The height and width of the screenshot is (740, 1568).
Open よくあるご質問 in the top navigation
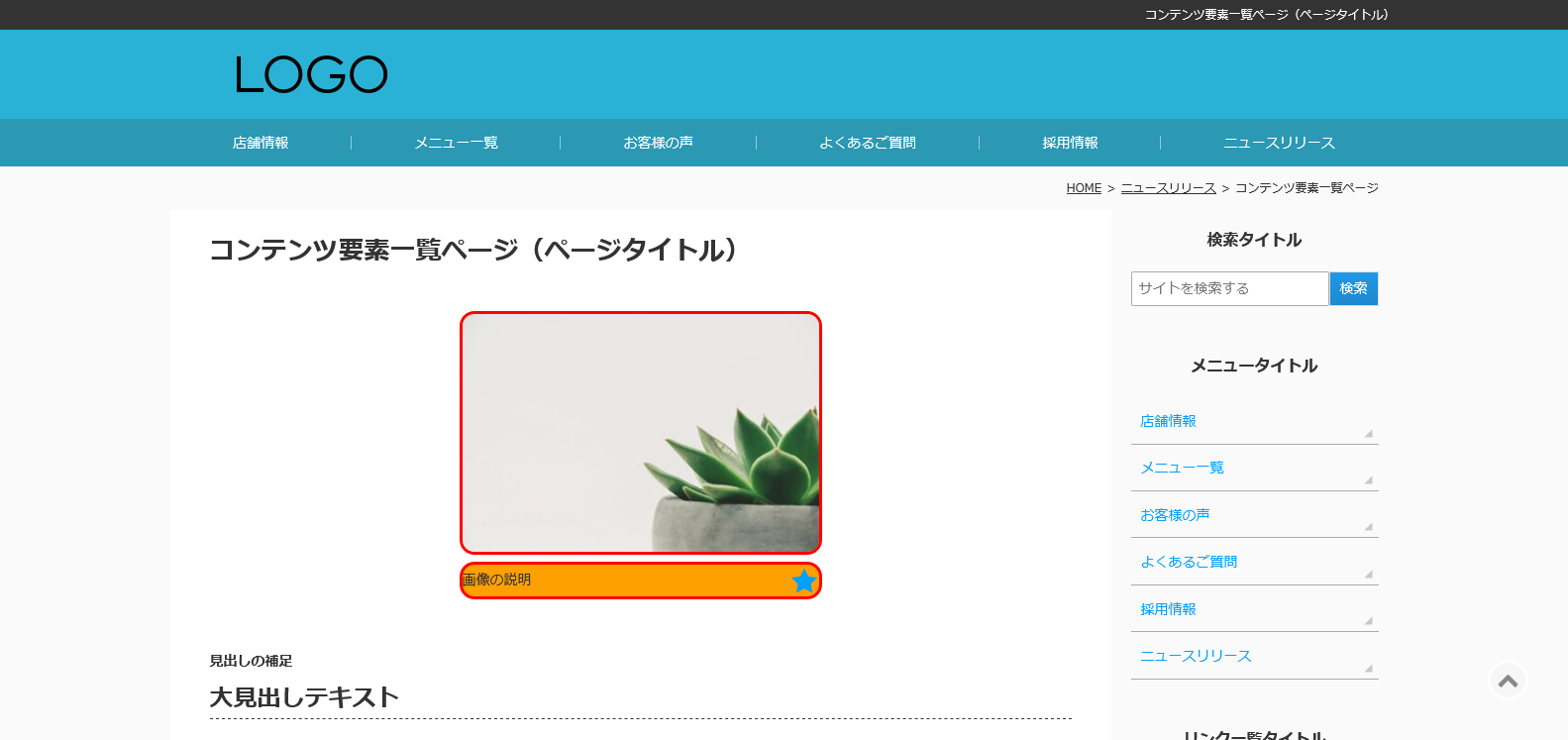tap(868, 143)
